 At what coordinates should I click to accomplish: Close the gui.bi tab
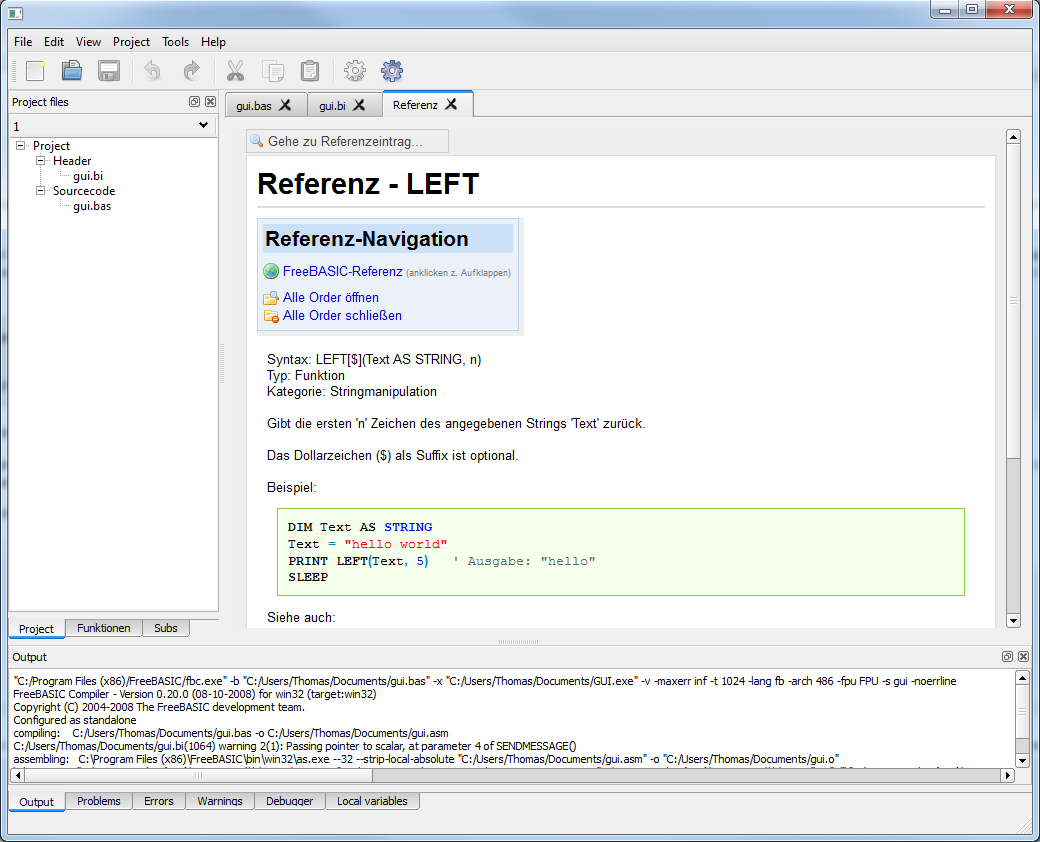coord(359,105)
